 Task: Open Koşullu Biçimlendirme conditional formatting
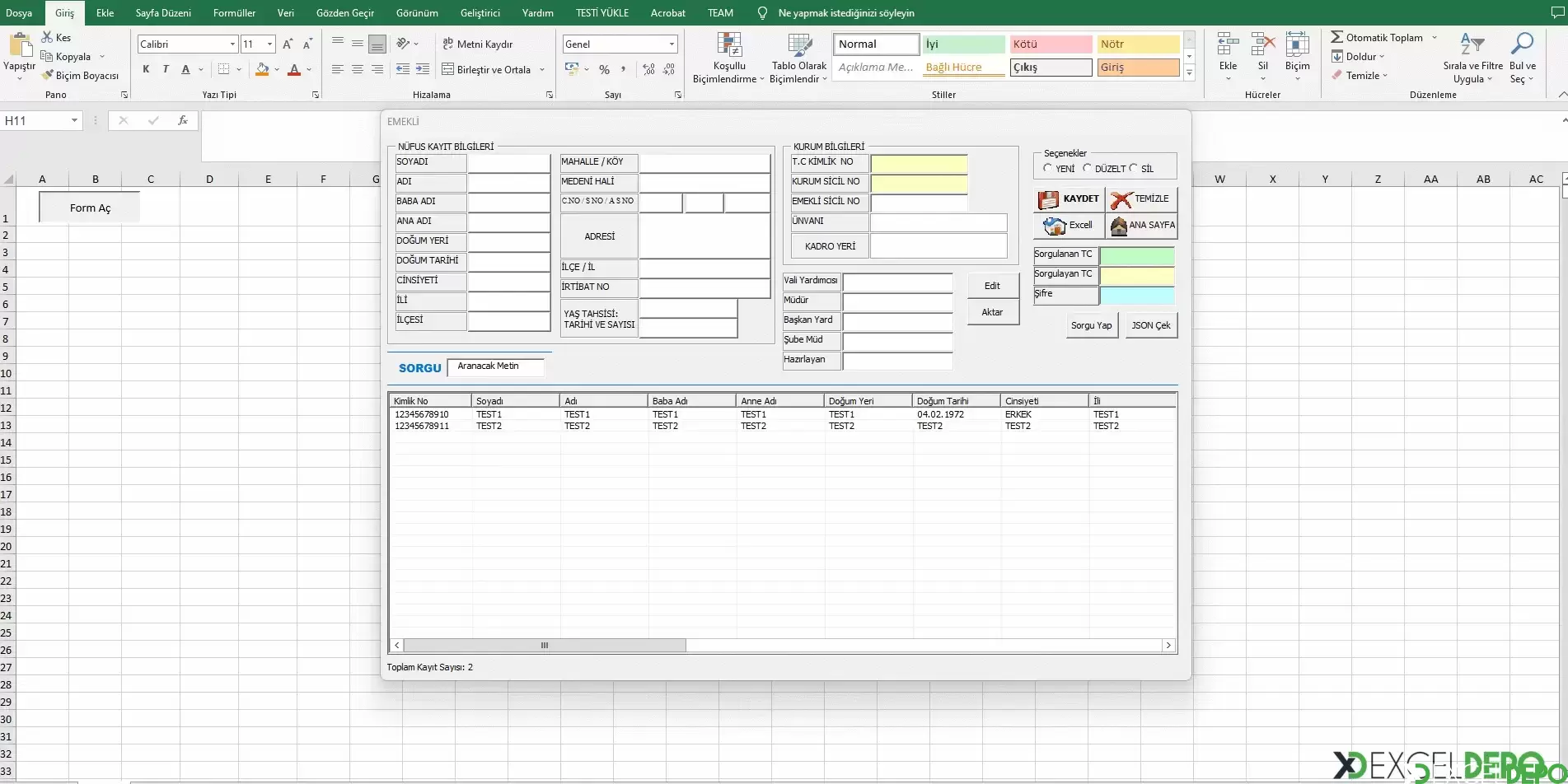(x=728, y=58)
